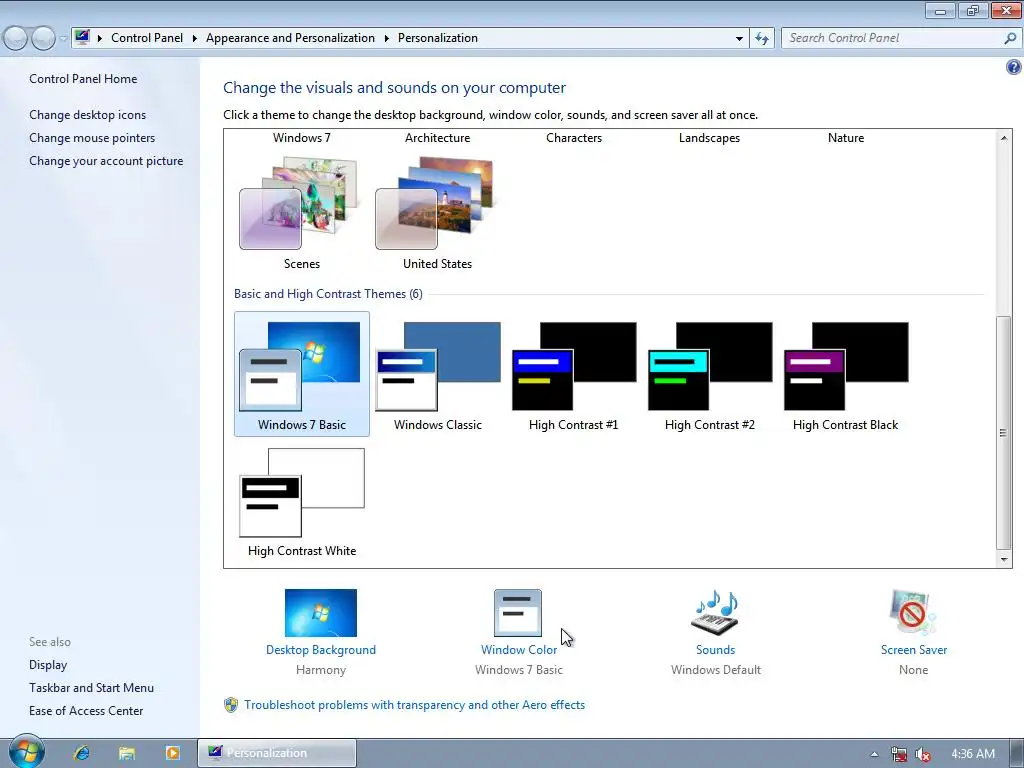Open Display from See also
Image resolution: width=1024 pixels, height=768 pixels.
click(48, 665)
